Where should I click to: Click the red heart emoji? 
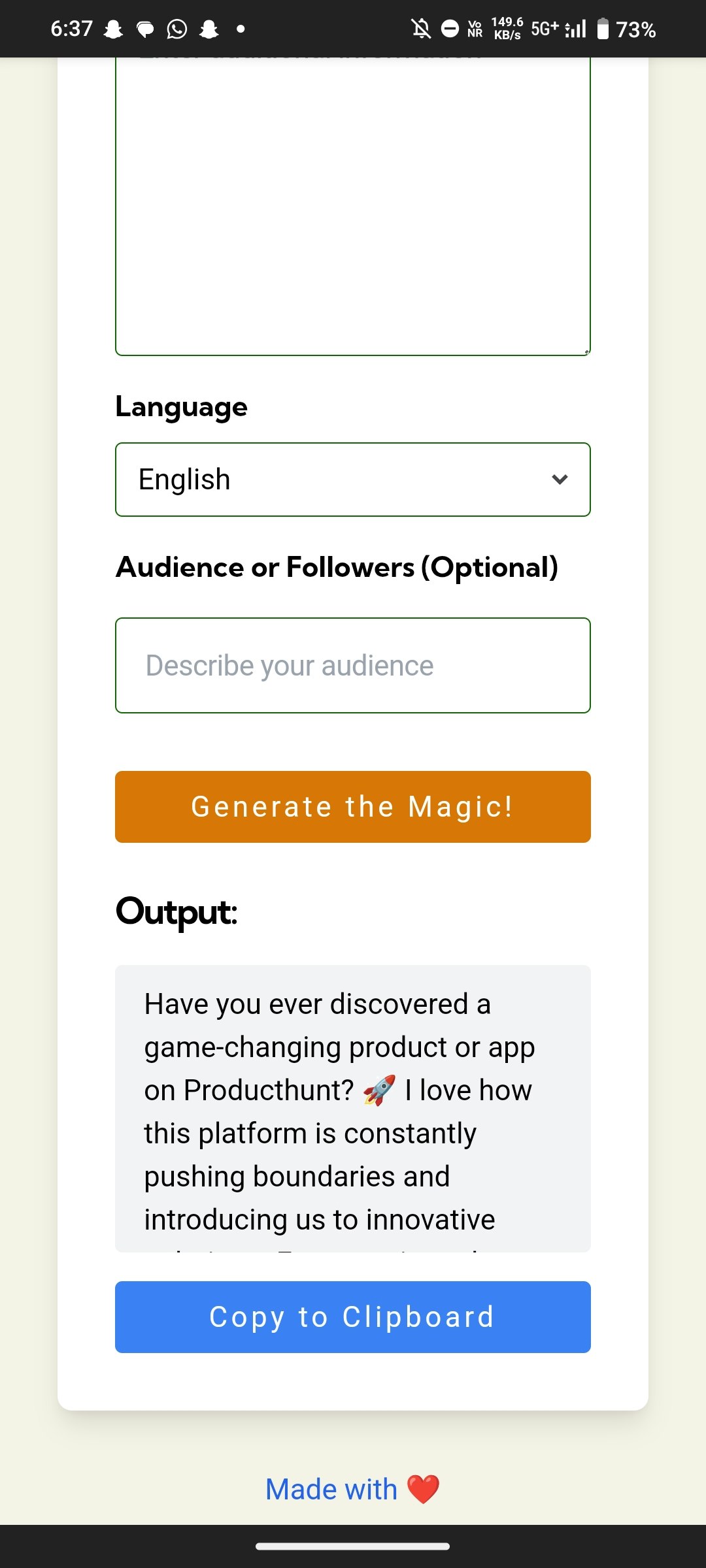click(423, 1490)
